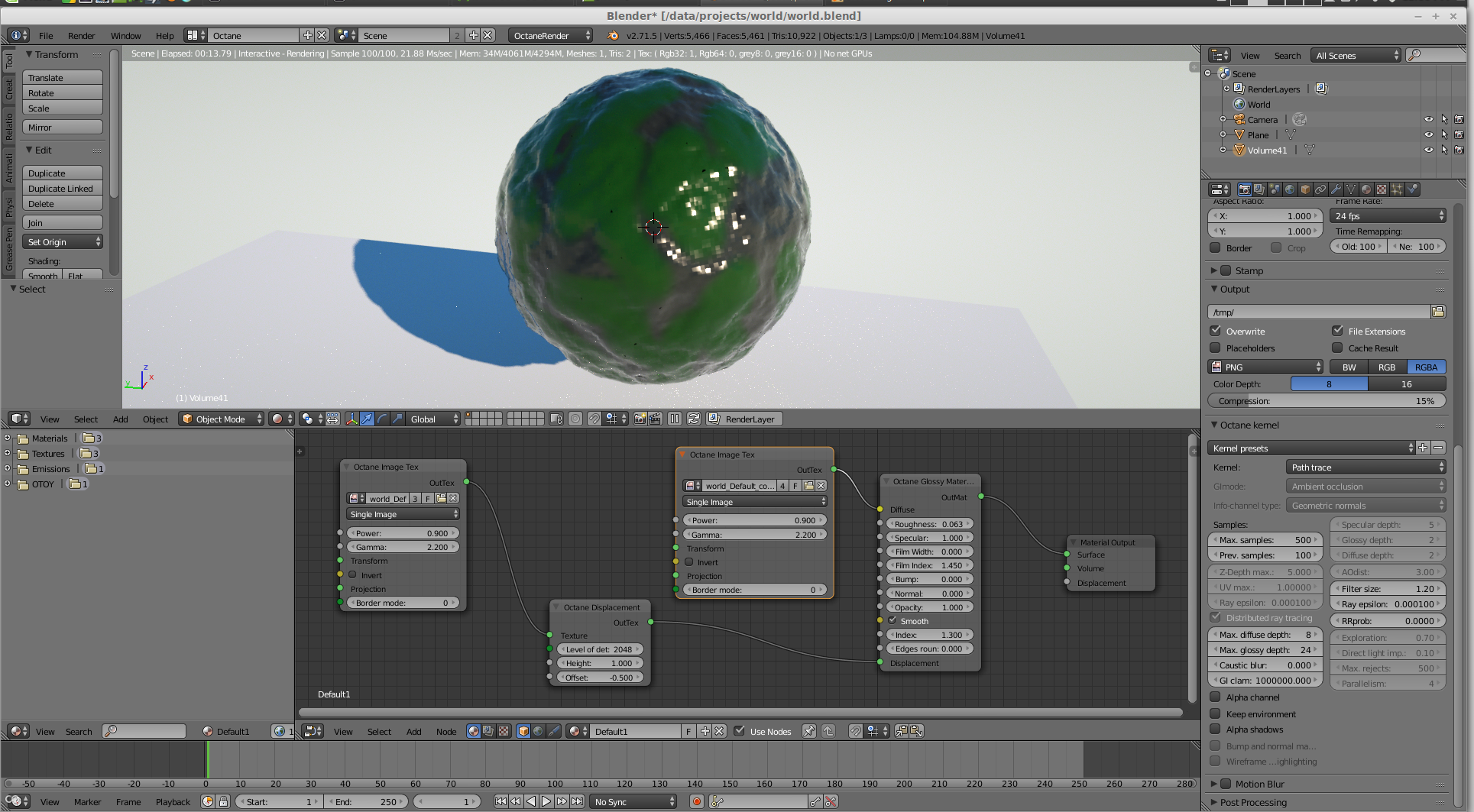
Task: Expand the Motion Blur panel
Action: point(1214,784)
